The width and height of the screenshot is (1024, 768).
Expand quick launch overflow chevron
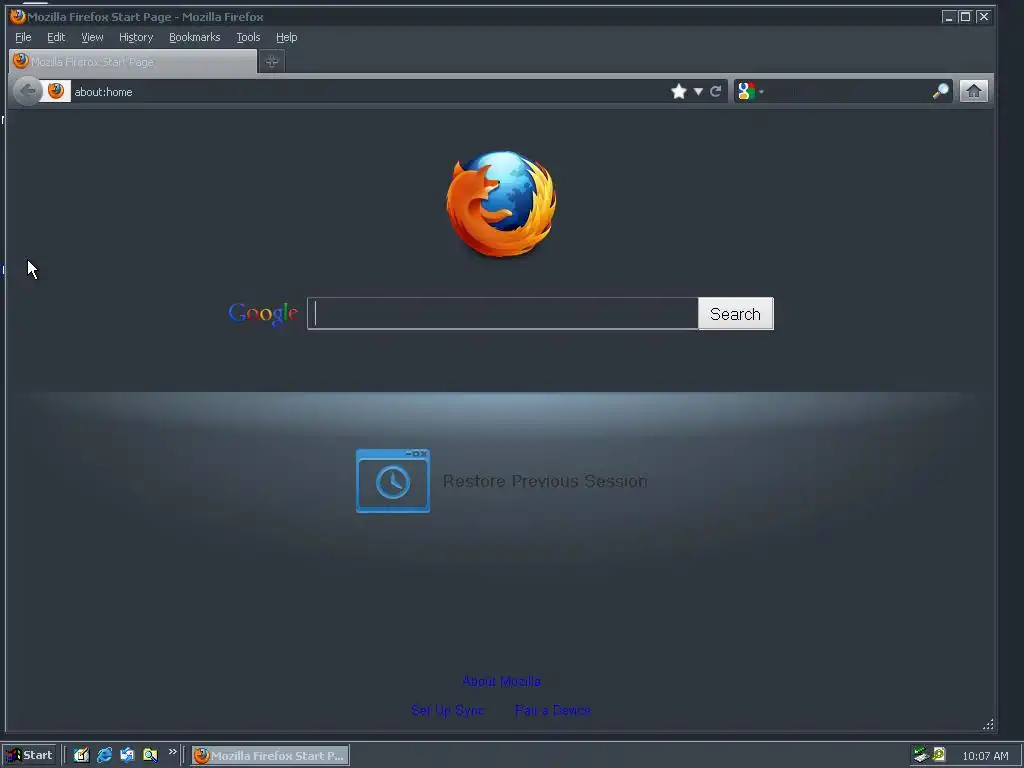click(172, 752)
